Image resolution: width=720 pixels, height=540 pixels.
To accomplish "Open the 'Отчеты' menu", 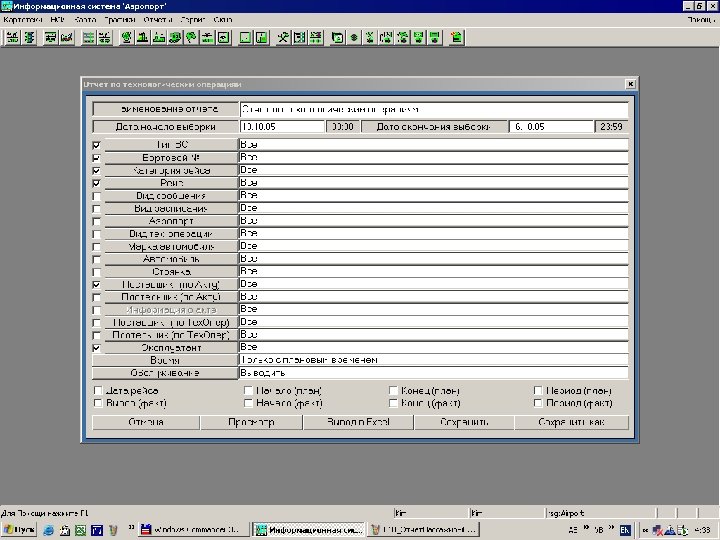I will [157, 19].
